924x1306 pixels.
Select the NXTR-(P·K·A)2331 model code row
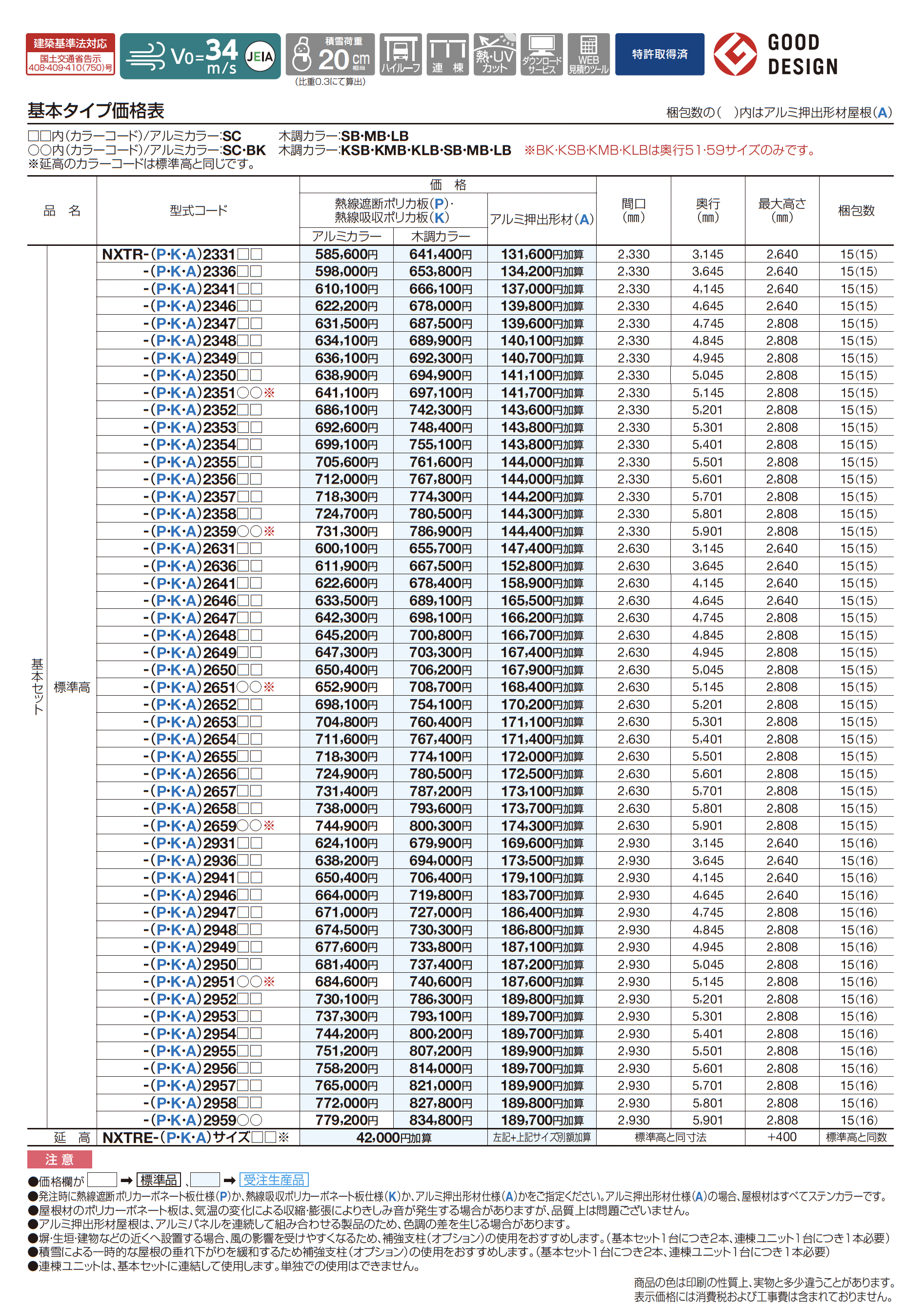[x=182, y=254]
